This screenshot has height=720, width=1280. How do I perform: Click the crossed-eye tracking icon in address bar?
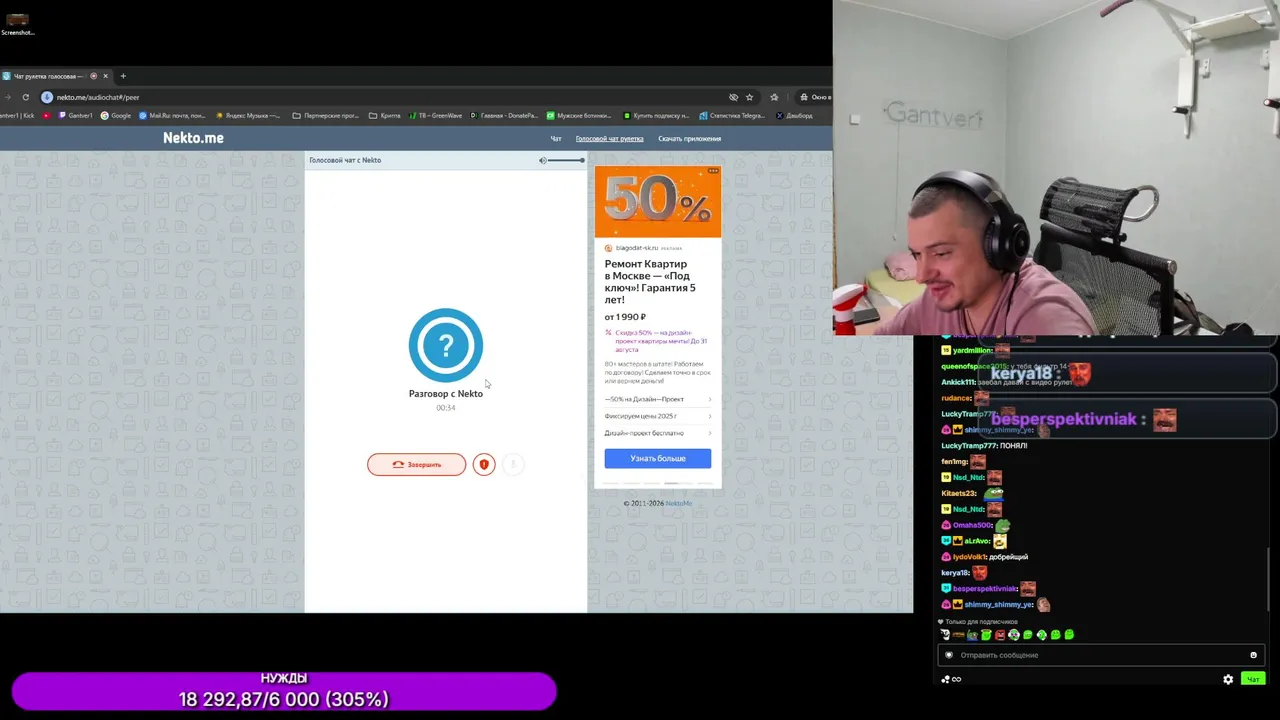[733, 97]
